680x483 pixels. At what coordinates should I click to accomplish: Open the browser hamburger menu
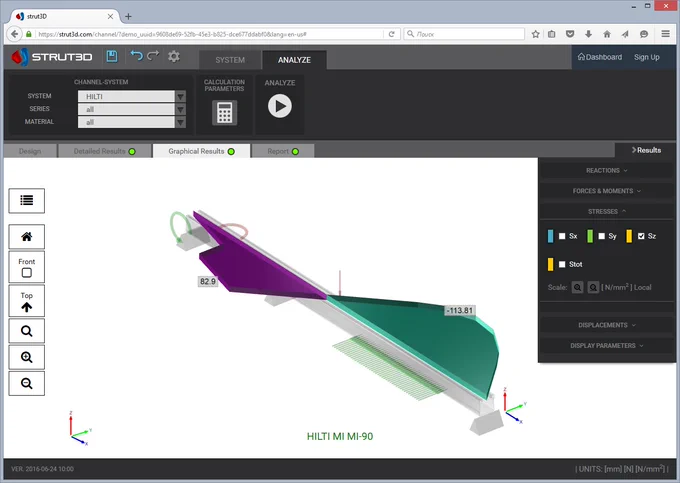tap(665, 34)
